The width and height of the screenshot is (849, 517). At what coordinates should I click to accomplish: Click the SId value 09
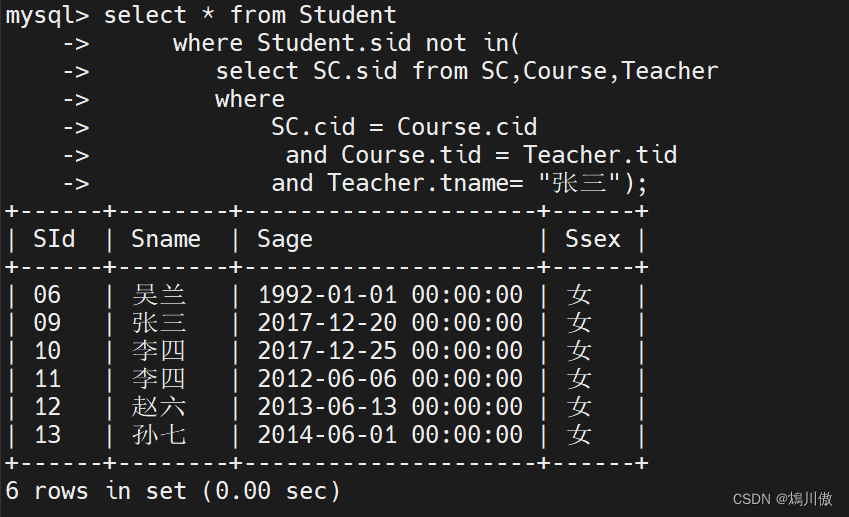(47, 323)
